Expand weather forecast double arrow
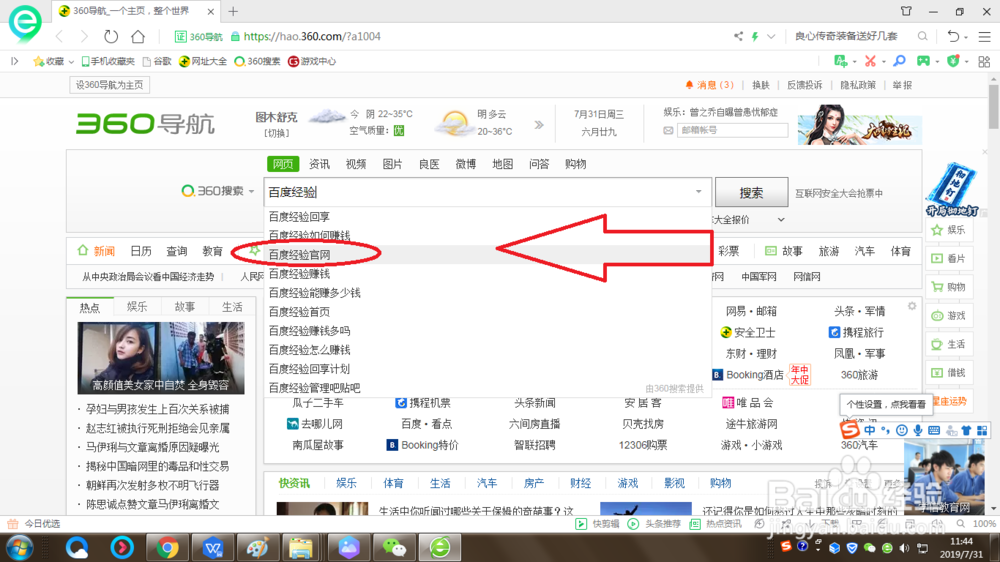 (x=539, y=124)
